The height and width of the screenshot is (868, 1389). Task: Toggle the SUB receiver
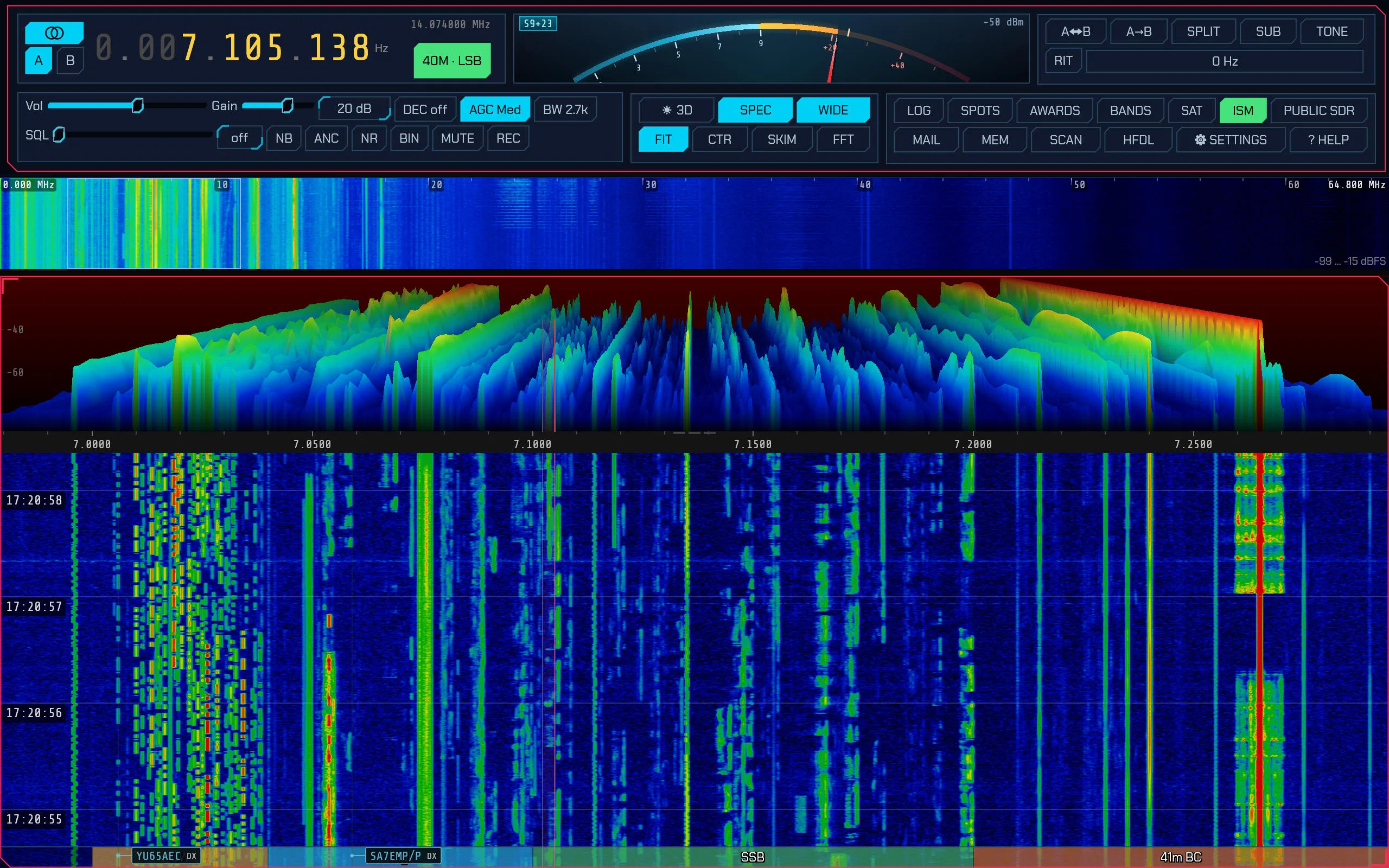[x=1268, y=31]
